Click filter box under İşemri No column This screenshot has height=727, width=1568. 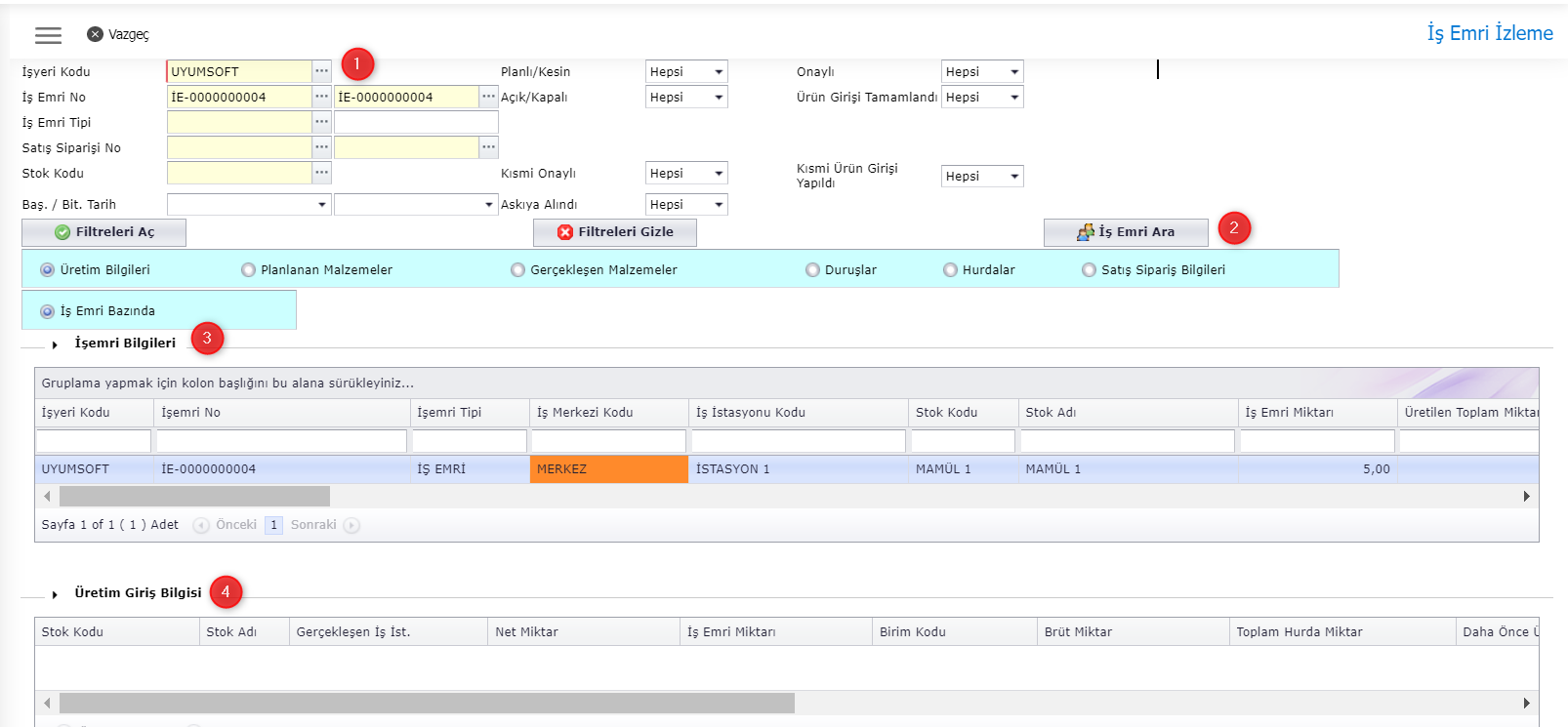pyautogui.click(x=282, y=441)
